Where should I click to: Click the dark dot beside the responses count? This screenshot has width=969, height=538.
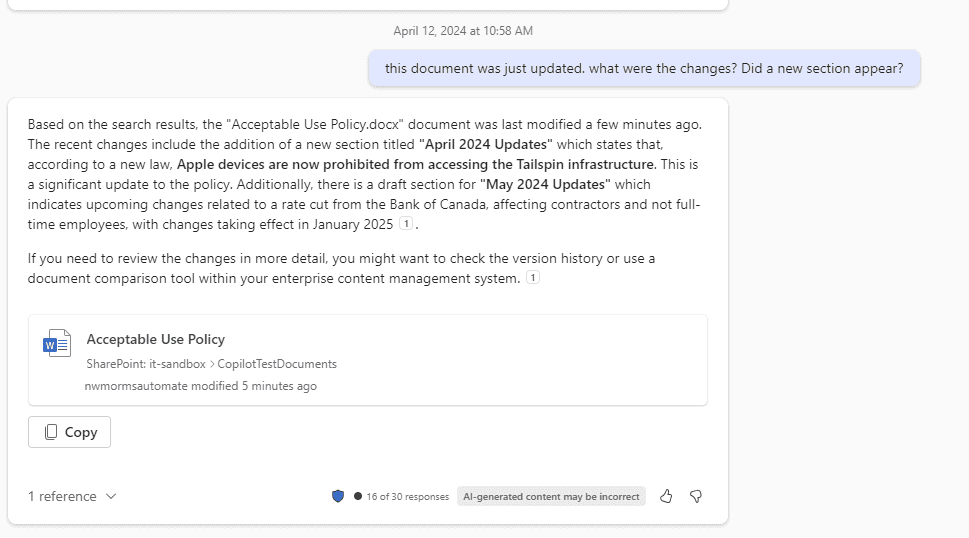pyautogui.click(x=358, y=496)
